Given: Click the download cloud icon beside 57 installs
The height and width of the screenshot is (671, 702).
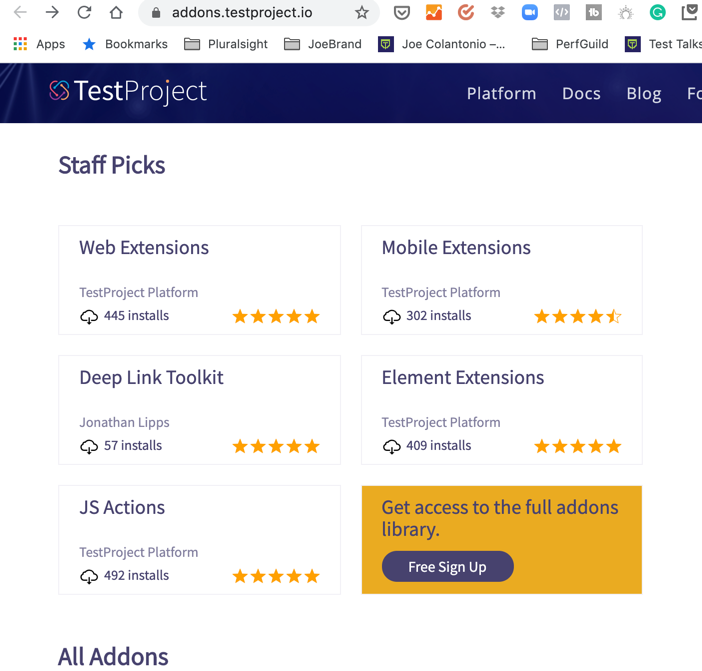Looking at the screenshot, I should coord(89,446).
